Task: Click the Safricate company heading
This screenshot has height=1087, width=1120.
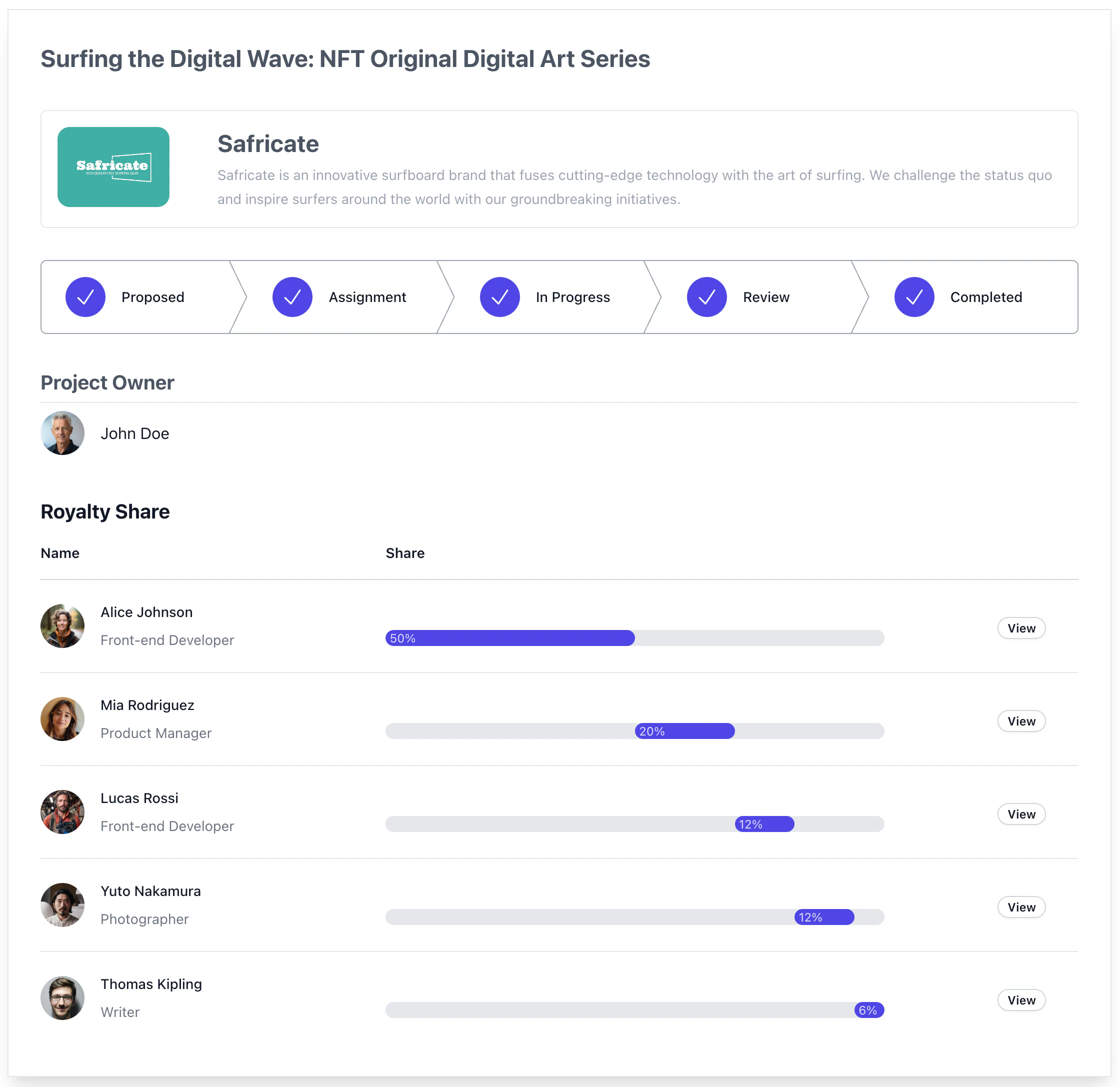Action: pyautogui.click(x=268, y=144)
